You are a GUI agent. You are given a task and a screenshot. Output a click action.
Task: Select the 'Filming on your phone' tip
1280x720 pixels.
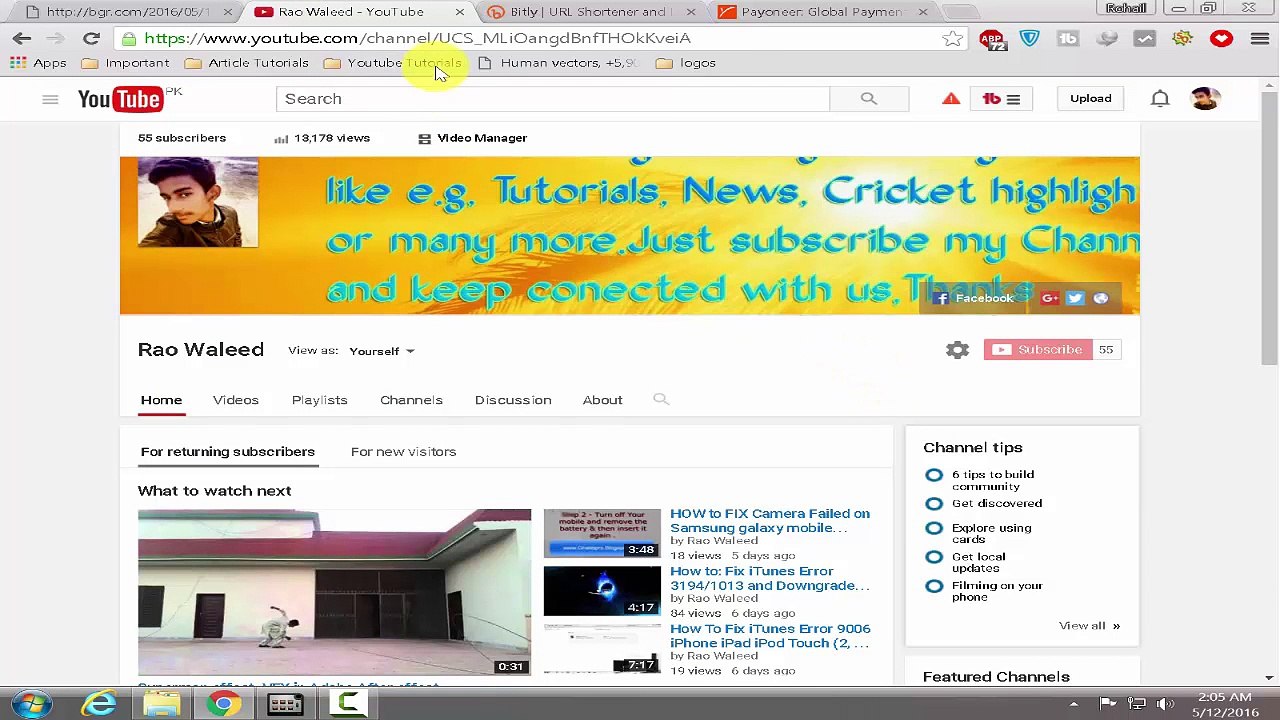984,591
